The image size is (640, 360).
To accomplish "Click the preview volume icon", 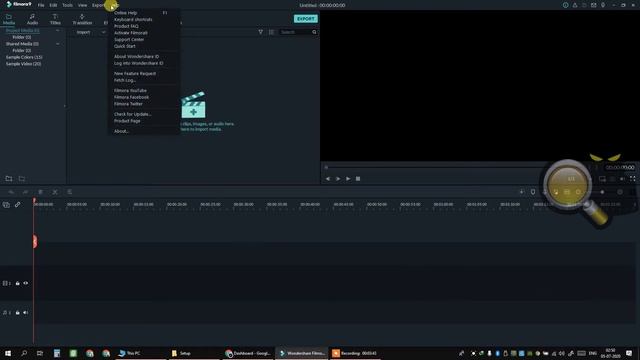I will 622,179.
